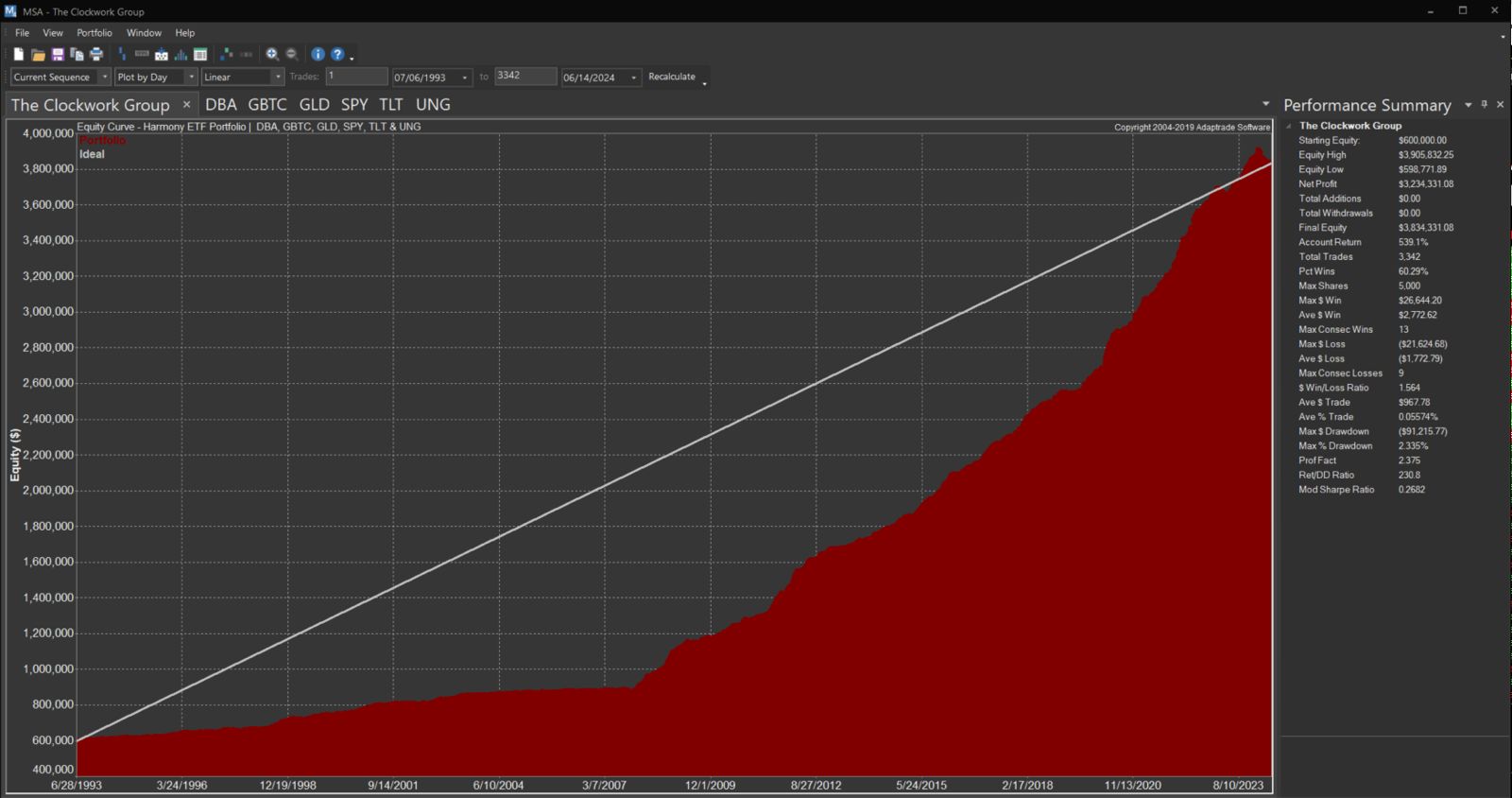Open the top toolbar overflow arrow

click(352, 59)
